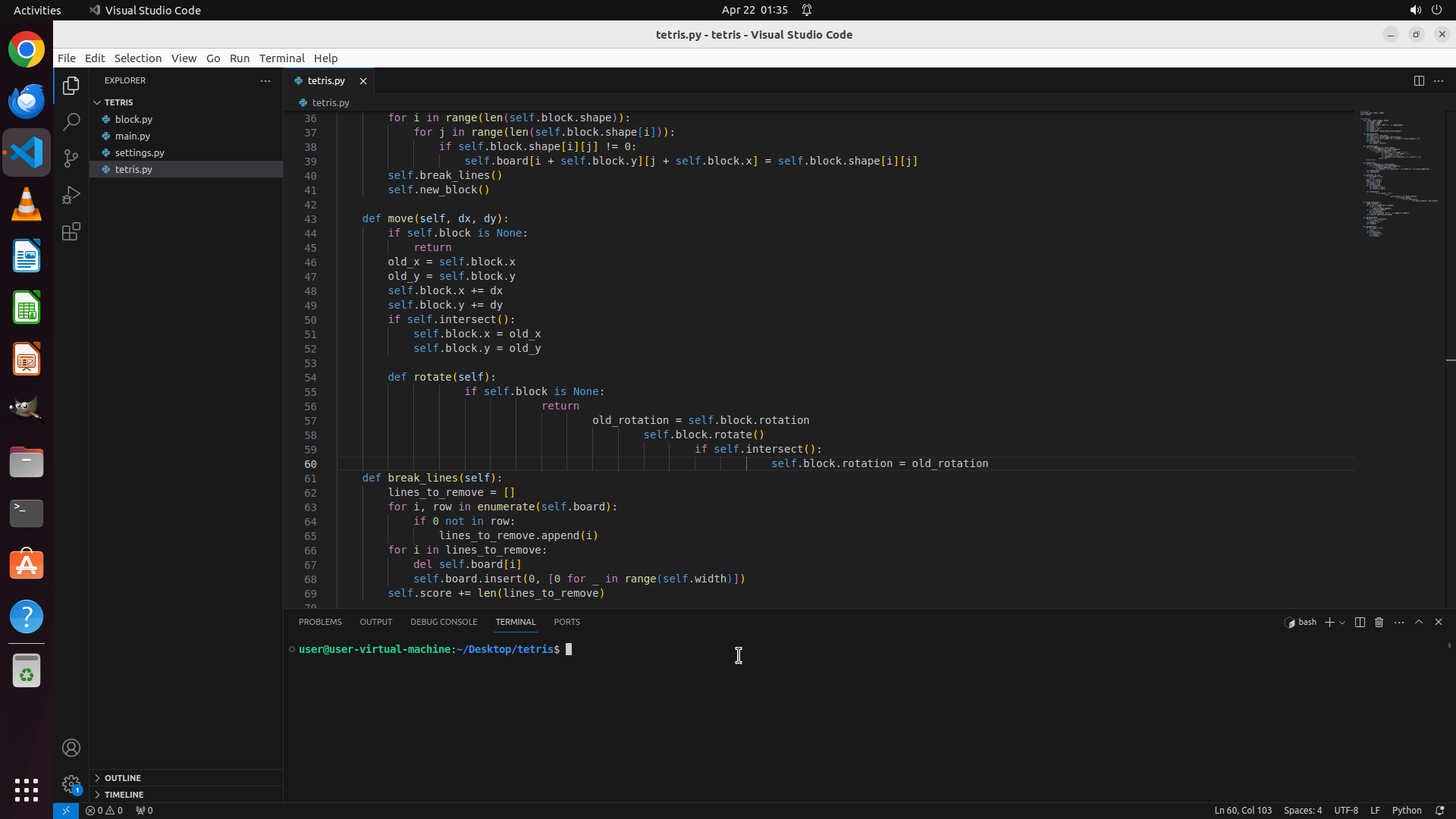The image size is (1456, 819).
Task: Open the new terminal launch profile dropdown
Action: [1342, 623]
